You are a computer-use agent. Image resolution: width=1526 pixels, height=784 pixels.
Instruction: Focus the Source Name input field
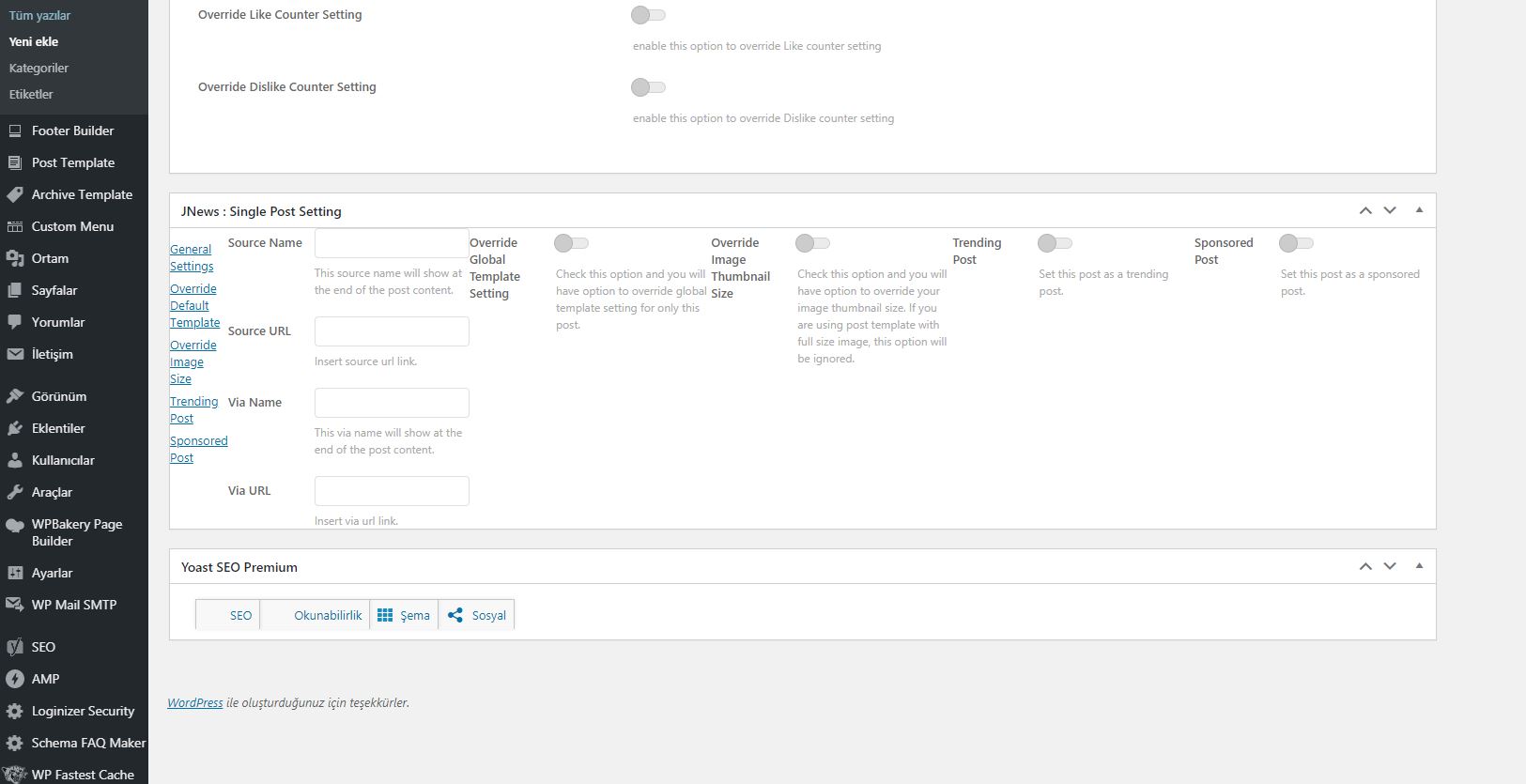[x=392, y=243]
